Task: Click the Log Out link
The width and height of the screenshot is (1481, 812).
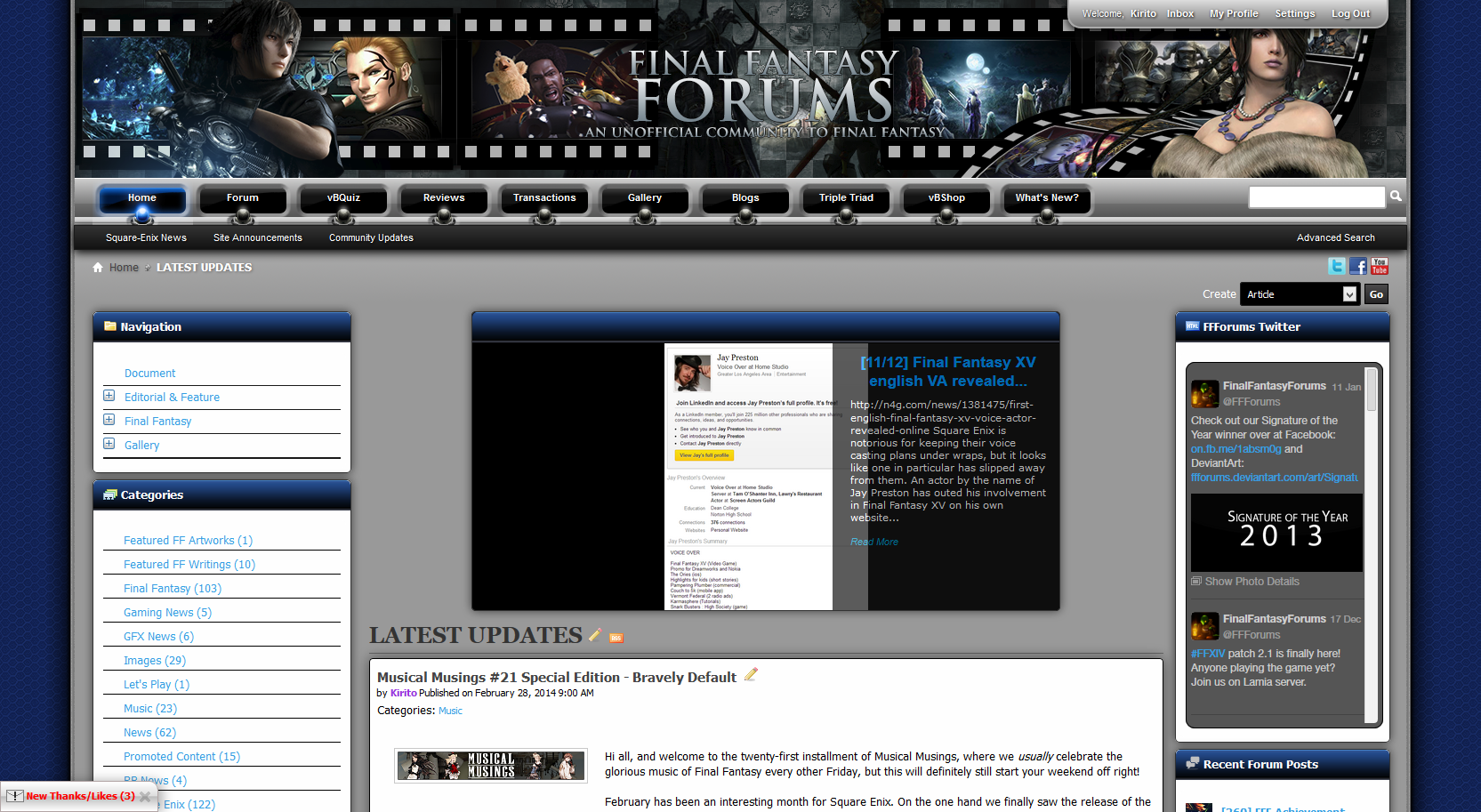Action: (x=1350, y=13)
